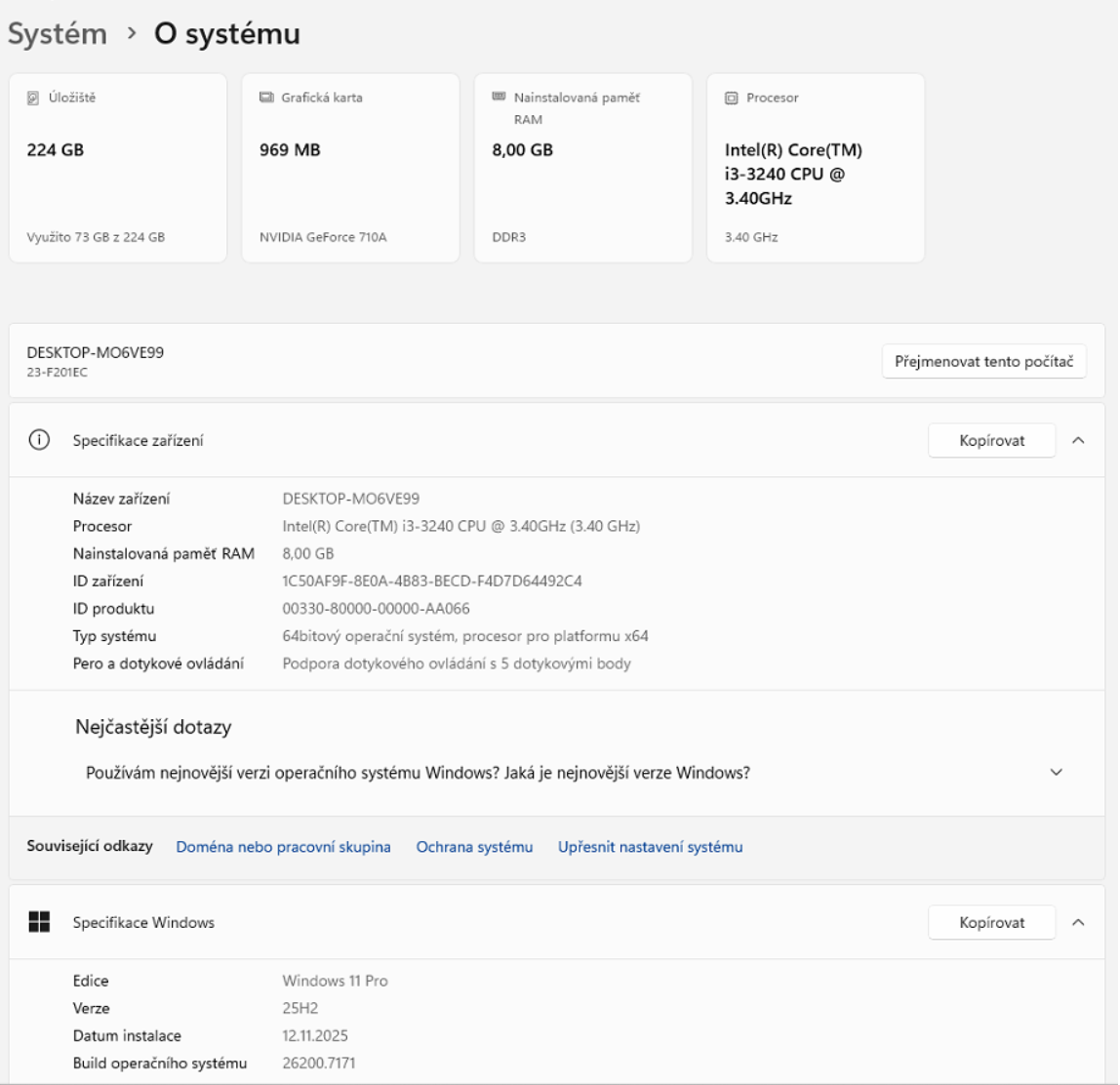Collapse the Specifikace zařízení section chevron

pos(1078,440)
